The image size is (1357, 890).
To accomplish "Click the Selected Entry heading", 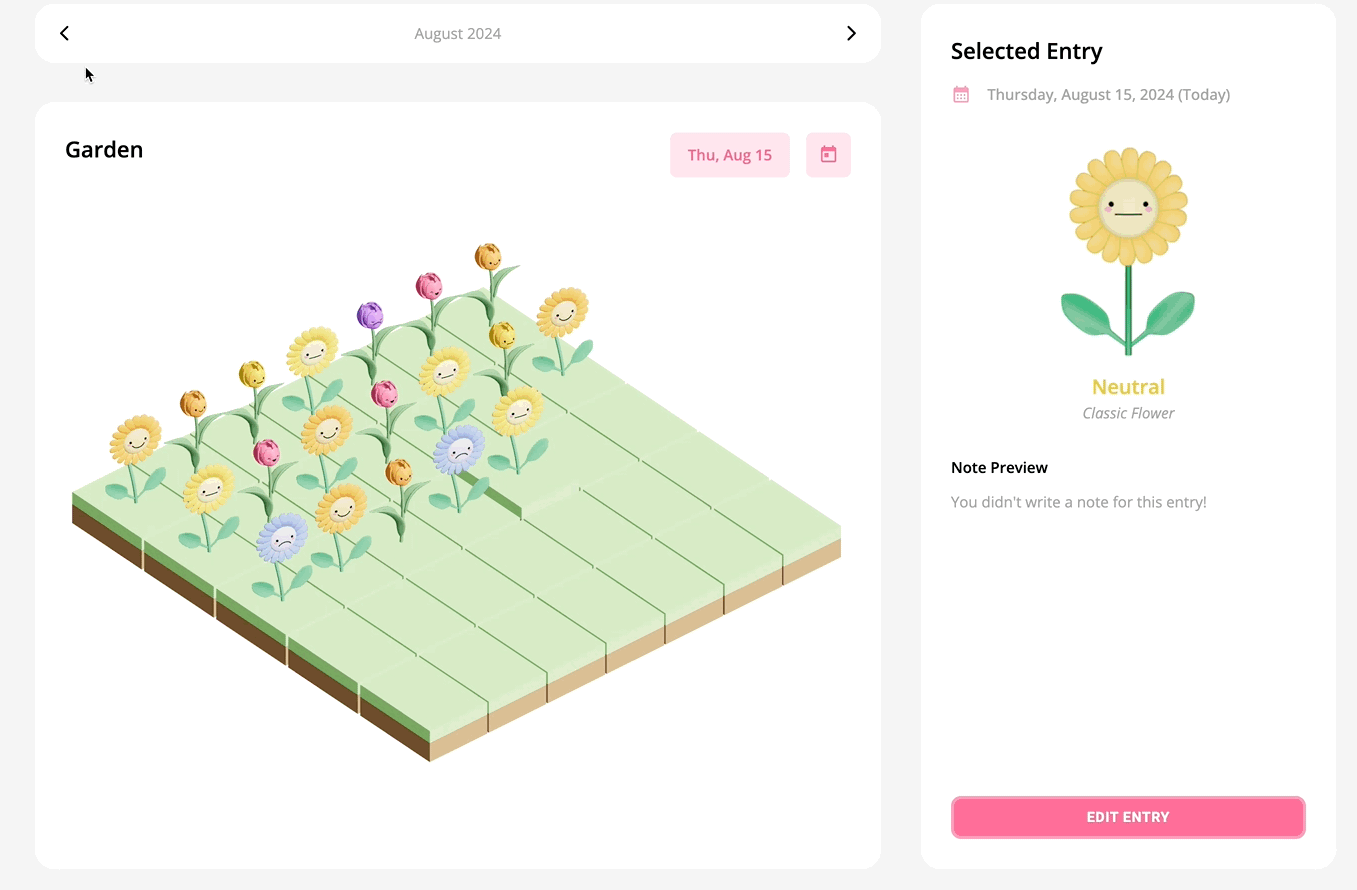I will pyautogui.click(x=1026, y=52).
